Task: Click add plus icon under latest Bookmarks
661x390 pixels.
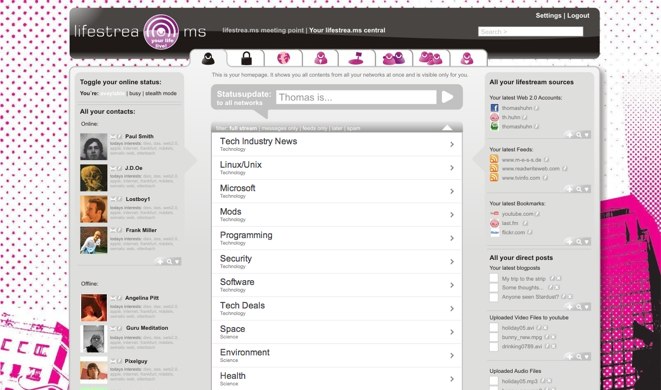Action: [570, 242]
